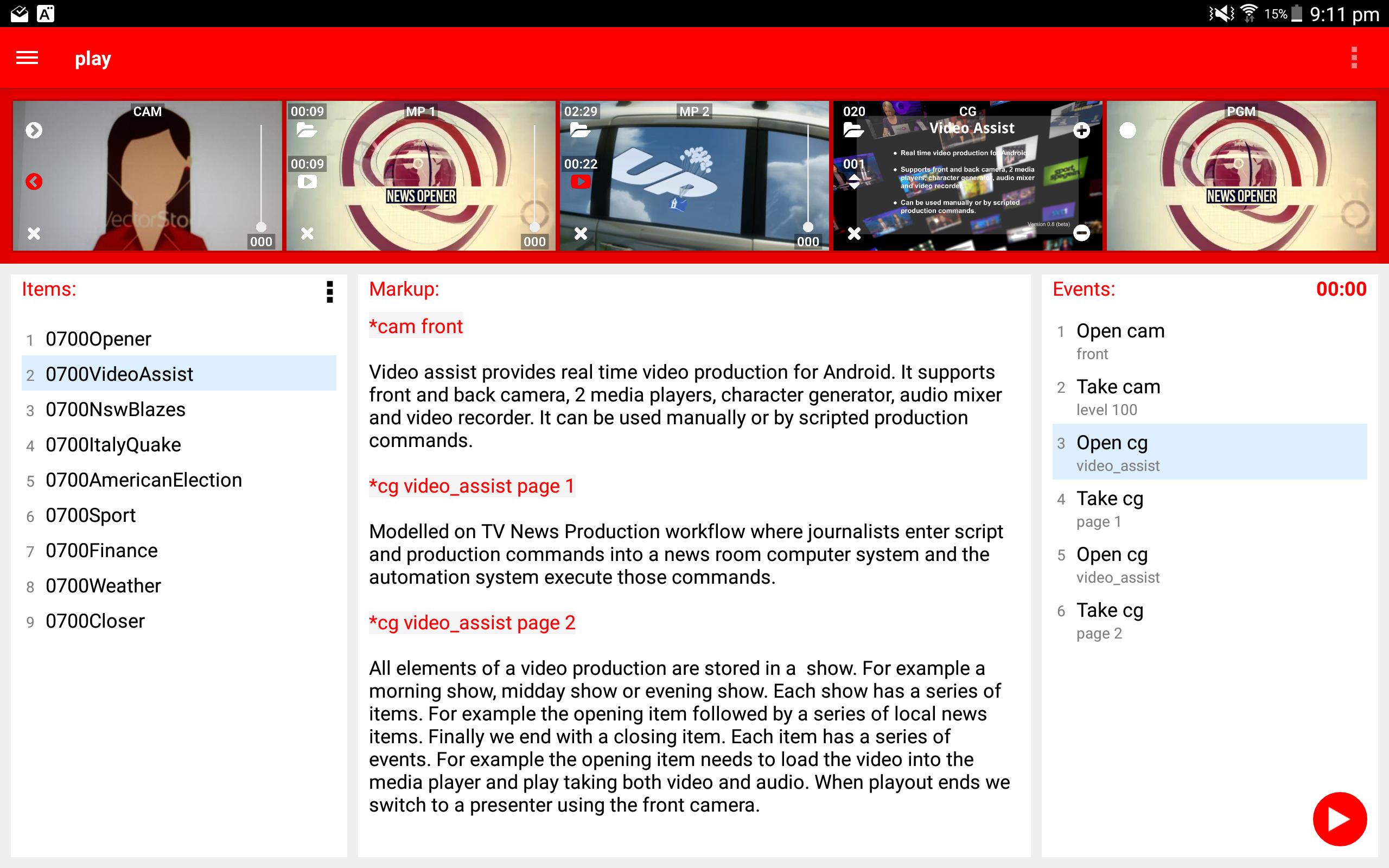
Task: Open folder icon in CG panel
Action: pos(853,130)
